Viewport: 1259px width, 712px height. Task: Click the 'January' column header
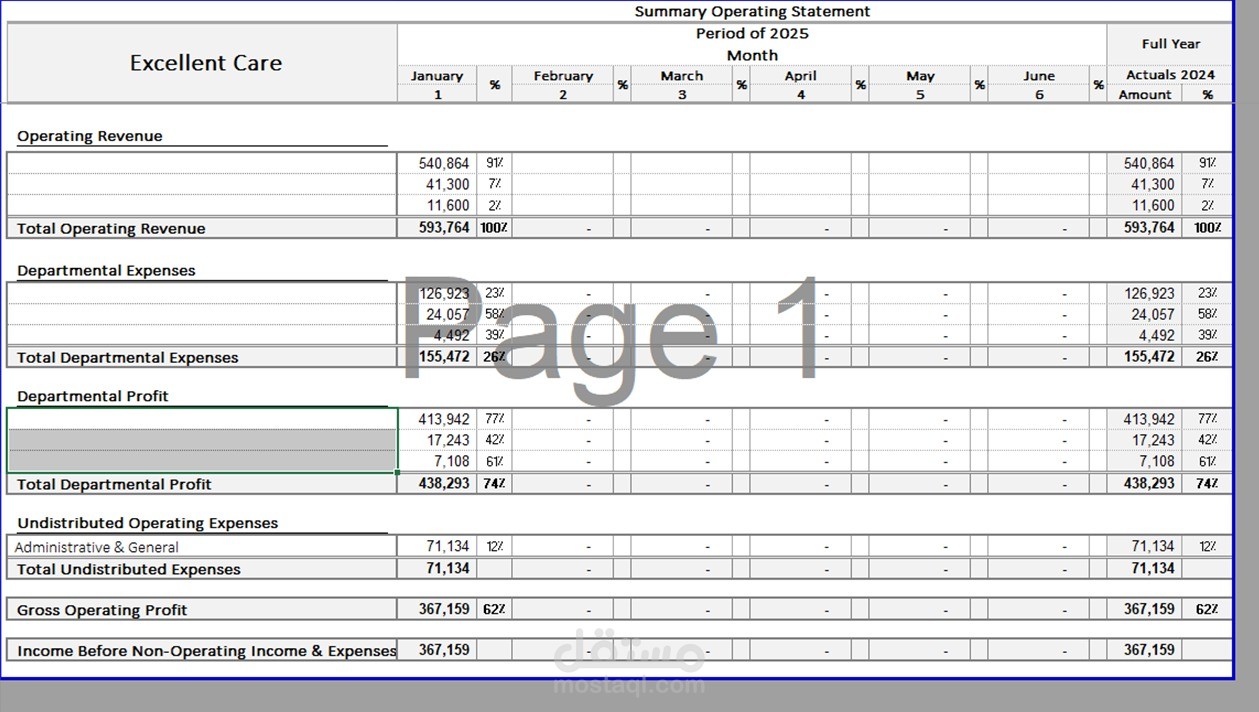click(437, 76)
